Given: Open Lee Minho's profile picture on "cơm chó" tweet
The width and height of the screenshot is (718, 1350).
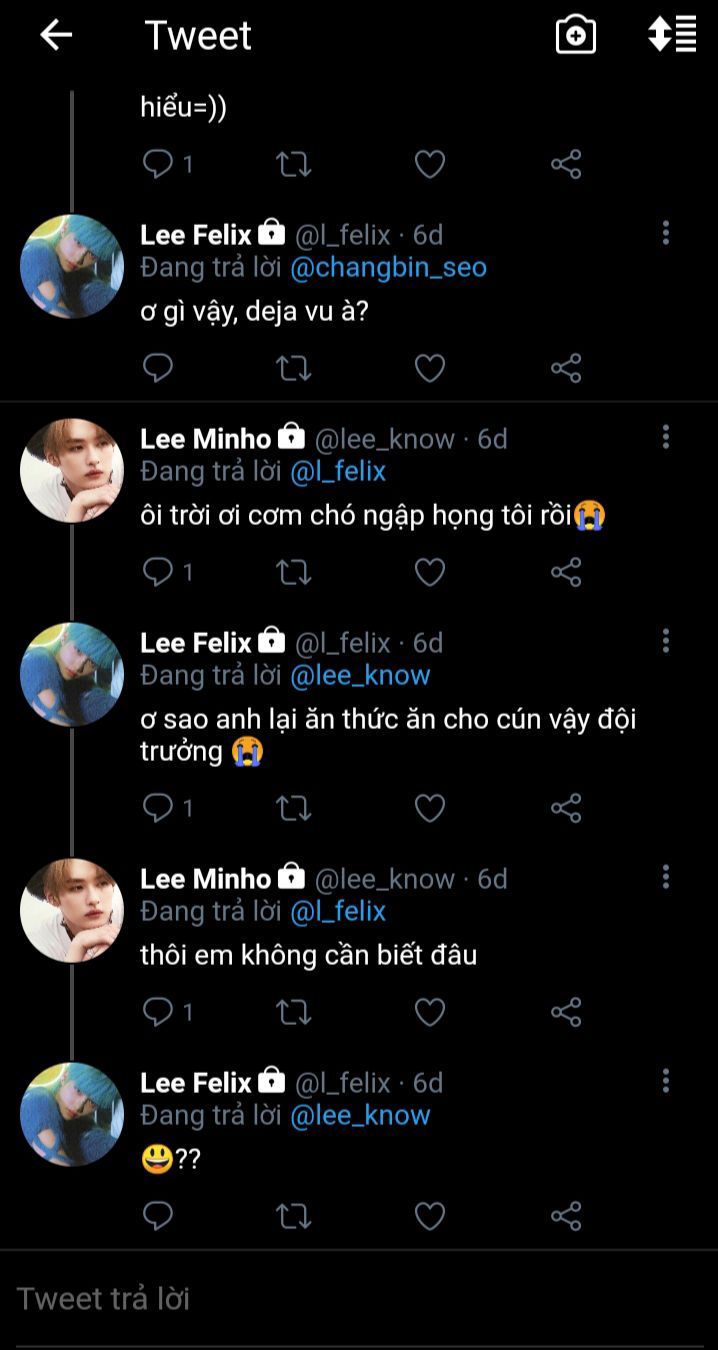Looking at the screenshot, I should tap(72, 470).
